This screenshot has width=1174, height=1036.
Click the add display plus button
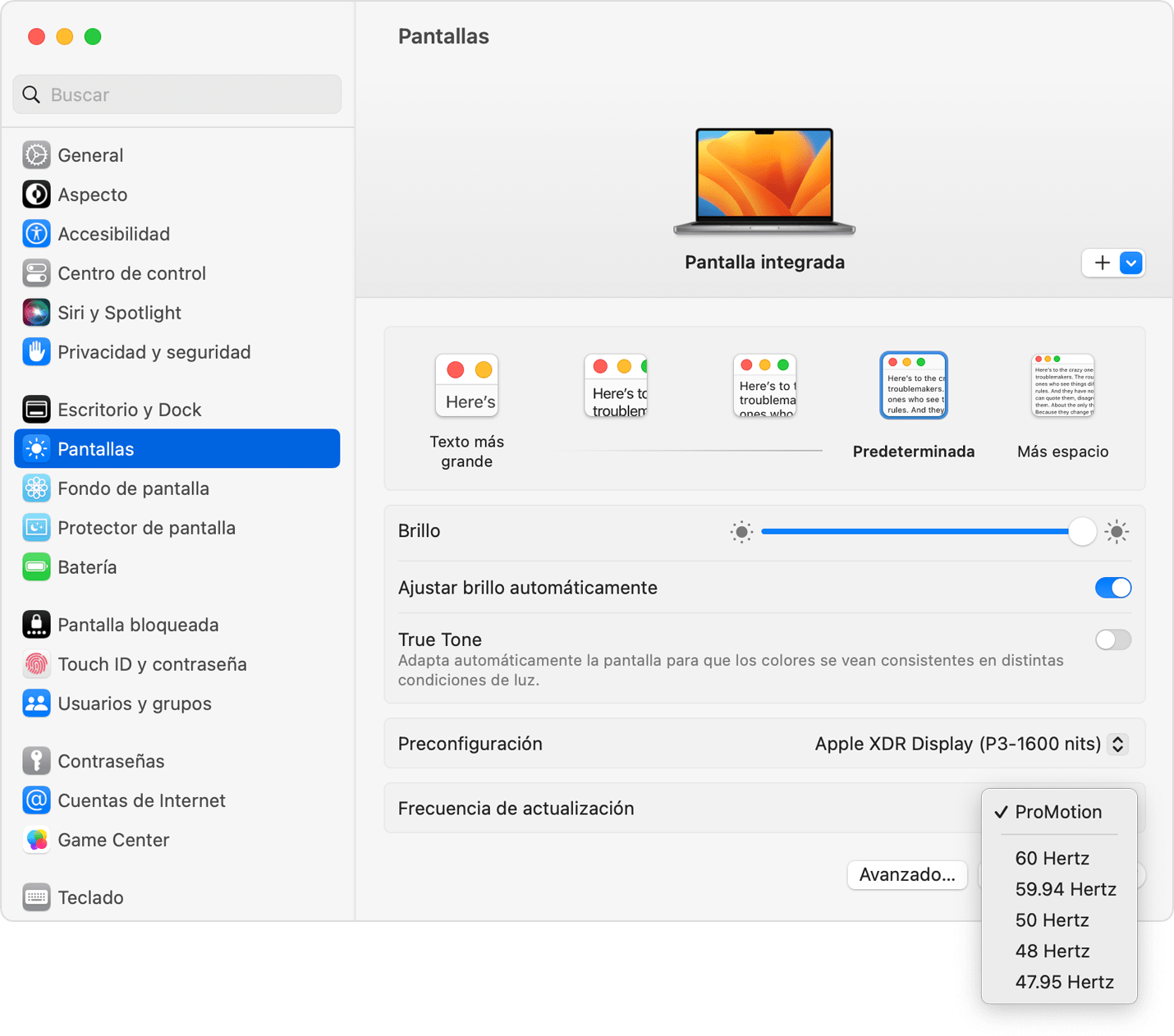tap(1102, 263)
